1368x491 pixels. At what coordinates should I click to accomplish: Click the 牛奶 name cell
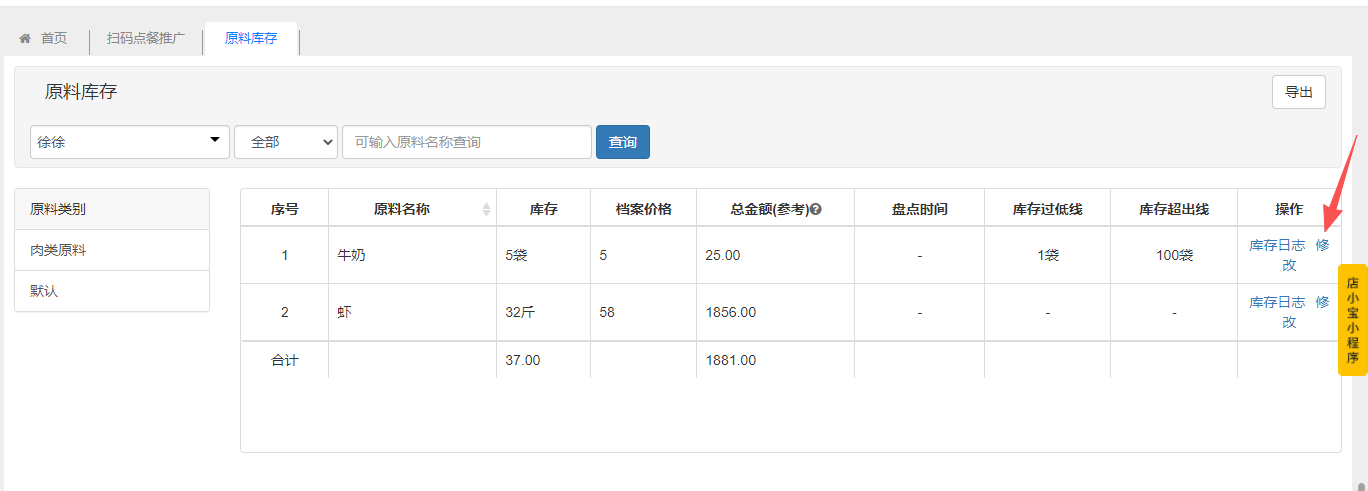352,255
